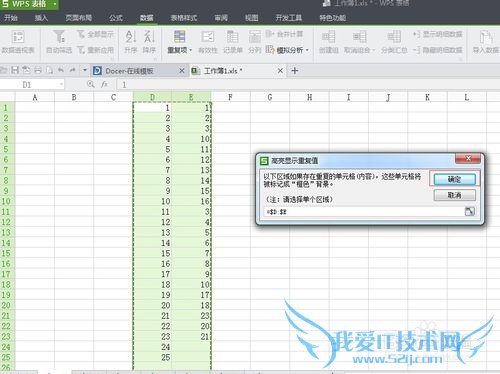Click Group (创建组) icon
The height and width of the screenshot is (374, 500).
[x=328, y=37]
